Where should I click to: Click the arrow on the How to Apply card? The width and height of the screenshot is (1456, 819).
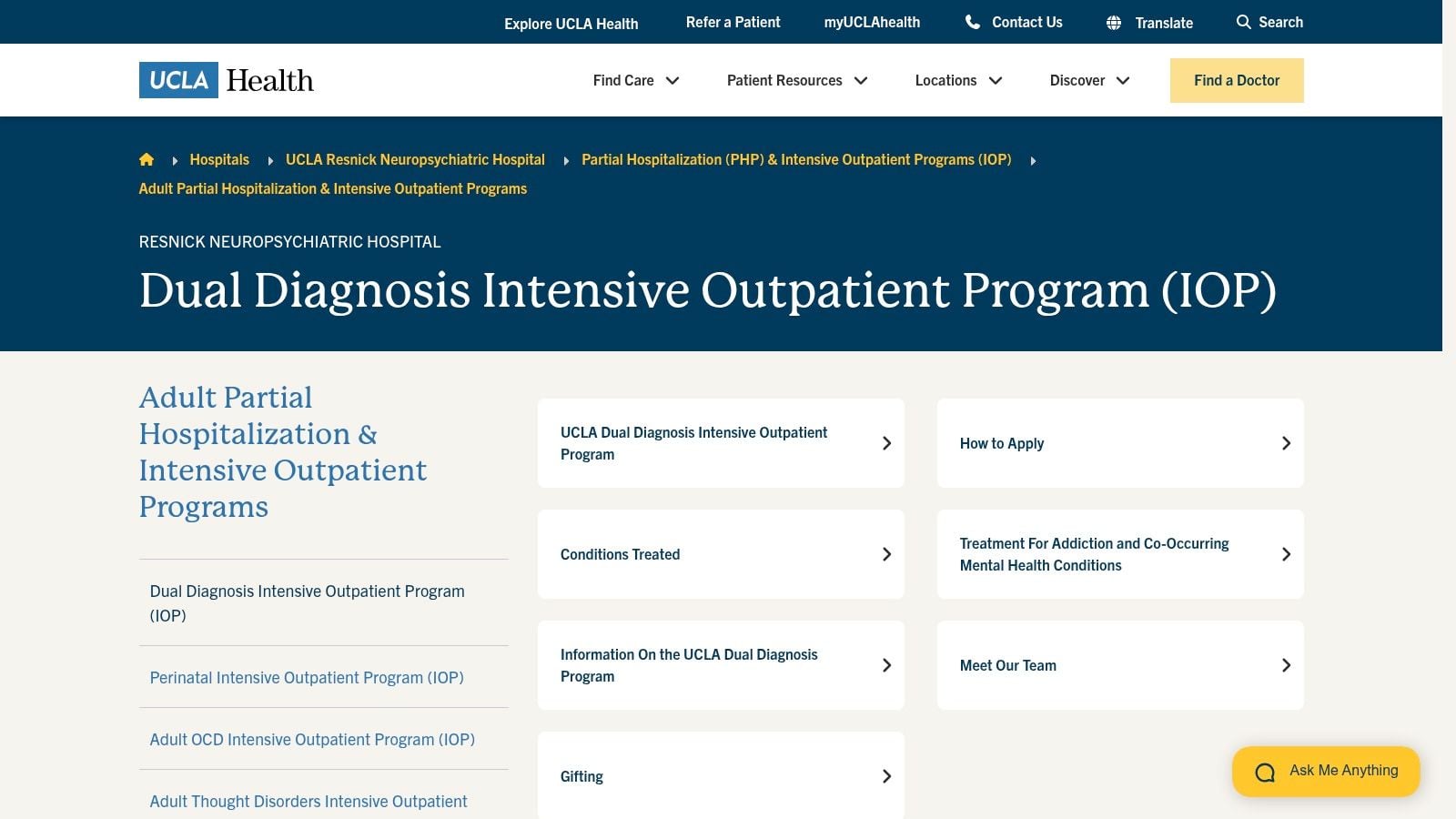pyautogui.click(x=1286, y=443)
